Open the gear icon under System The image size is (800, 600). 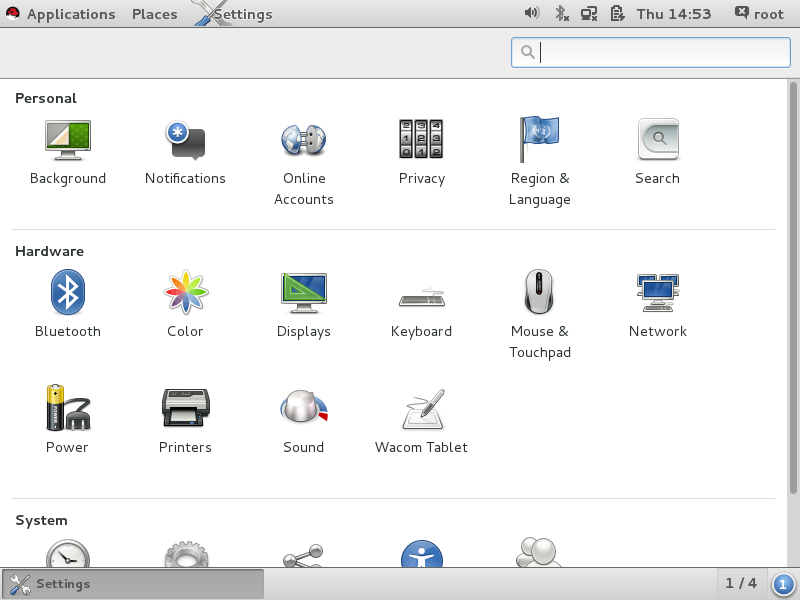[186, 554]
